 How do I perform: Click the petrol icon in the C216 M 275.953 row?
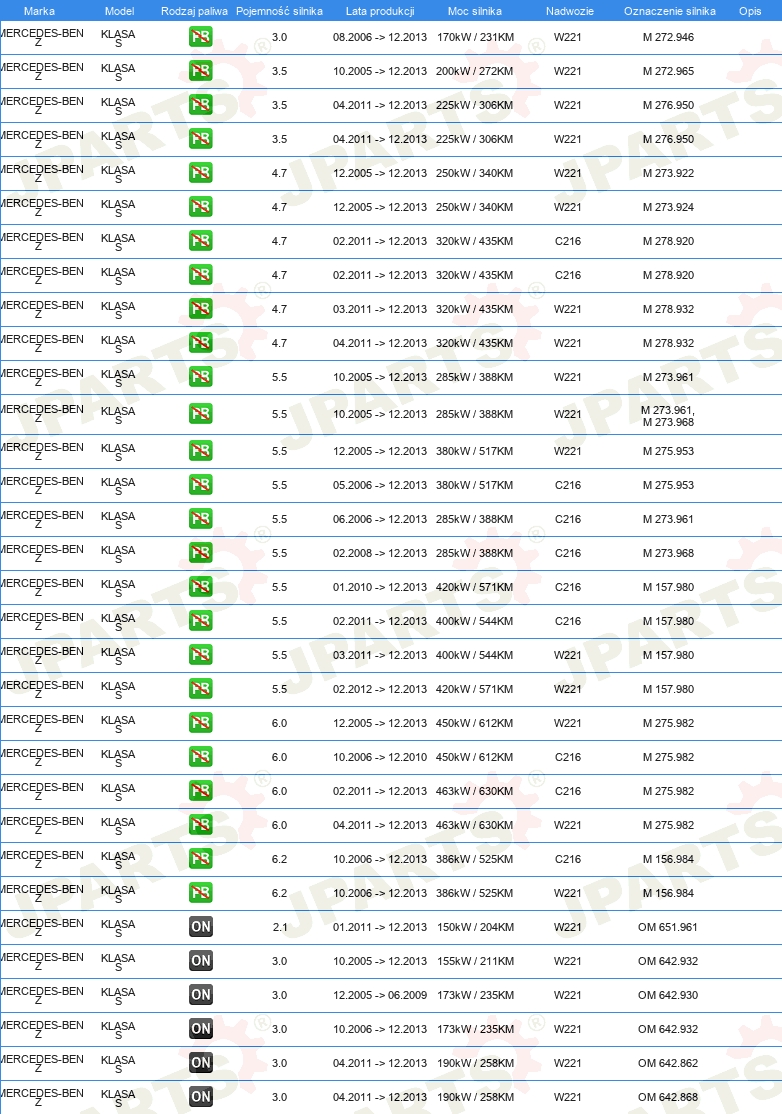tap(201, 485)
